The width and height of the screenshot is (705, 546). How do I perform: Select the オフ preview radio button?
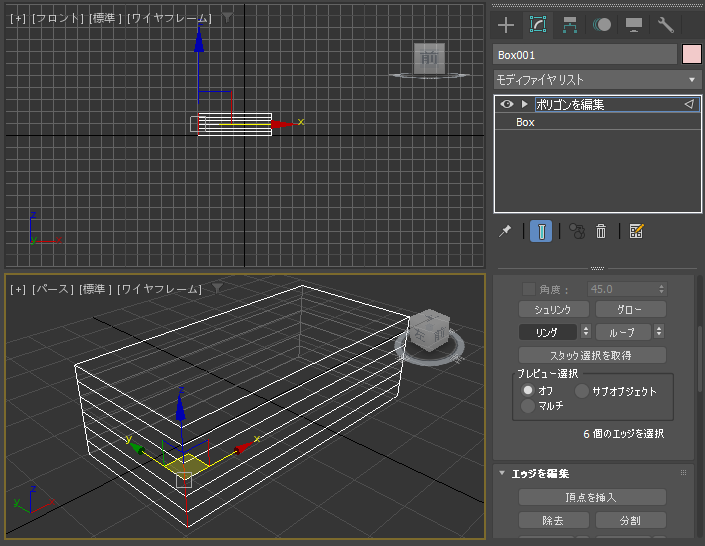tap(528, 390)
